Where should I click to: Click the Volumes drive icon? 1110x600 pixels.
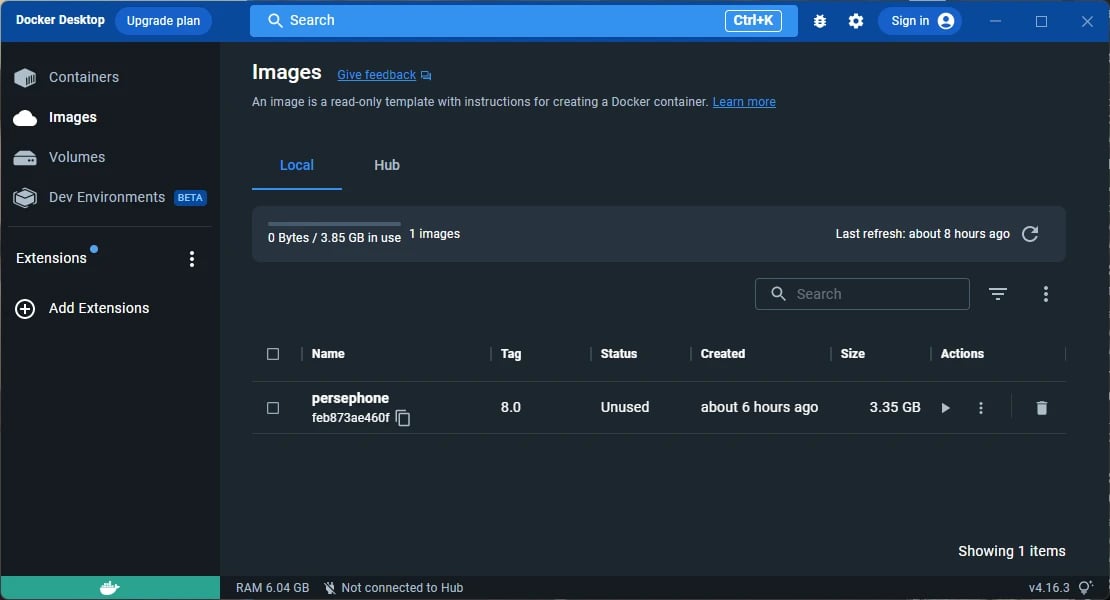pyautogui.click(x=25, y=158)
